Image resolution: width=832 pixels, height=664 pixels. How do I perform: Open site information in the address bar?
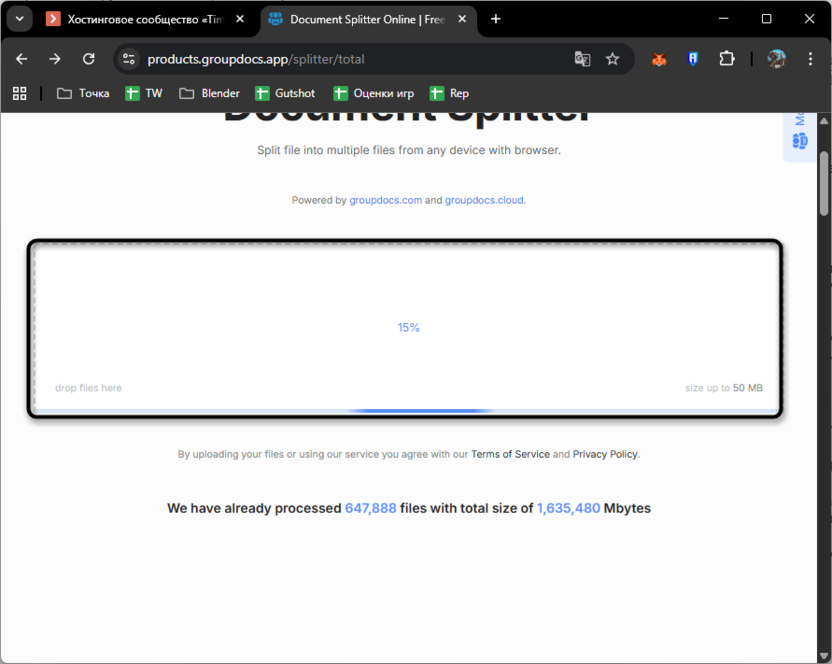[x=129, y=59]
